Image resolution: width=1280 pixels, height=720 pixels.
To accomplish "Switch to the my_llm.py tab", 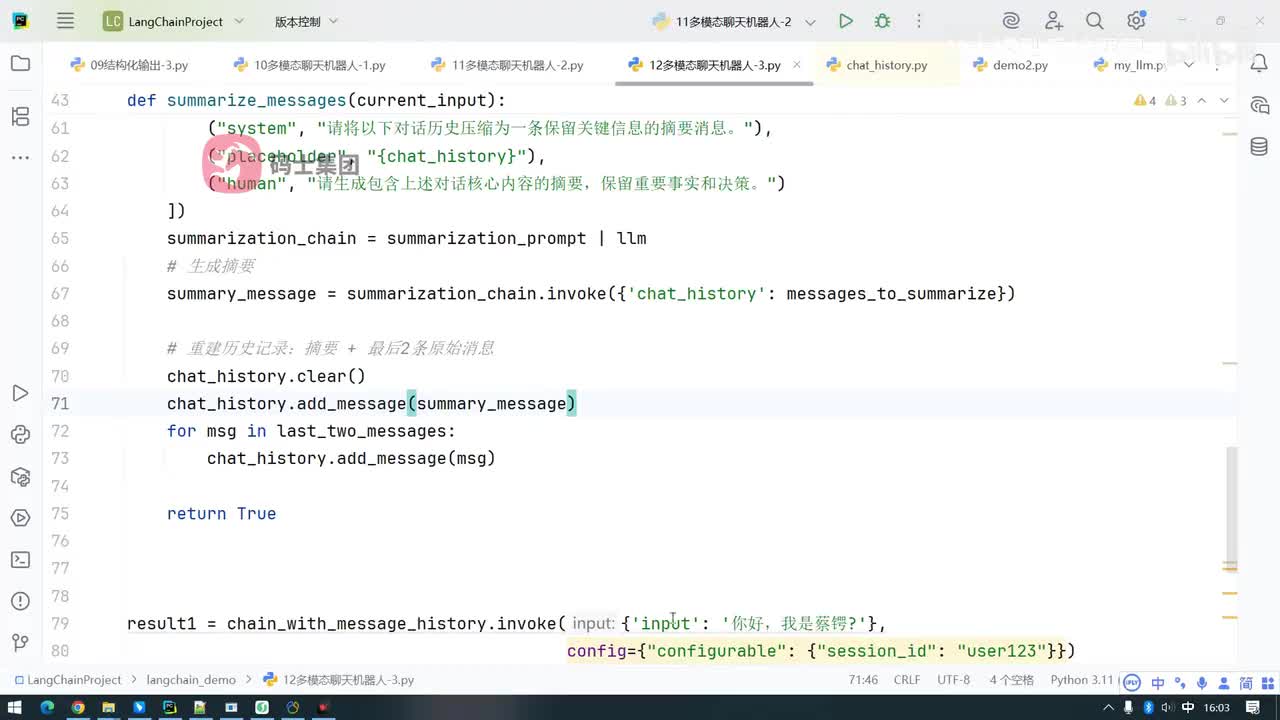I will pyautogui.click(x=1130, y=65).
